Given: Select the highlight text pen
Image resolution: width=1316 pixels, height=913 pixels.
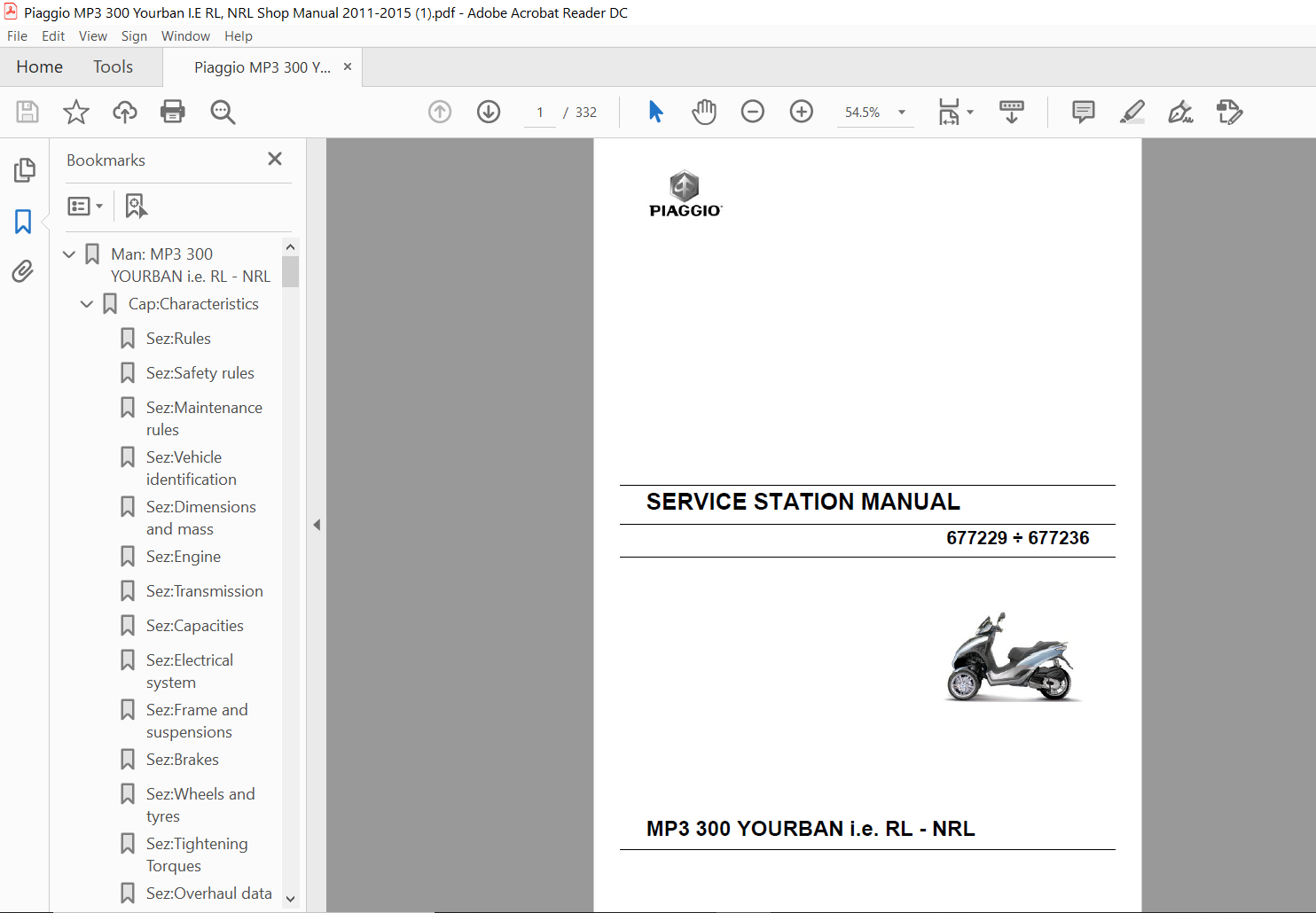Looking at the screenshot, I should [1132, 112].
